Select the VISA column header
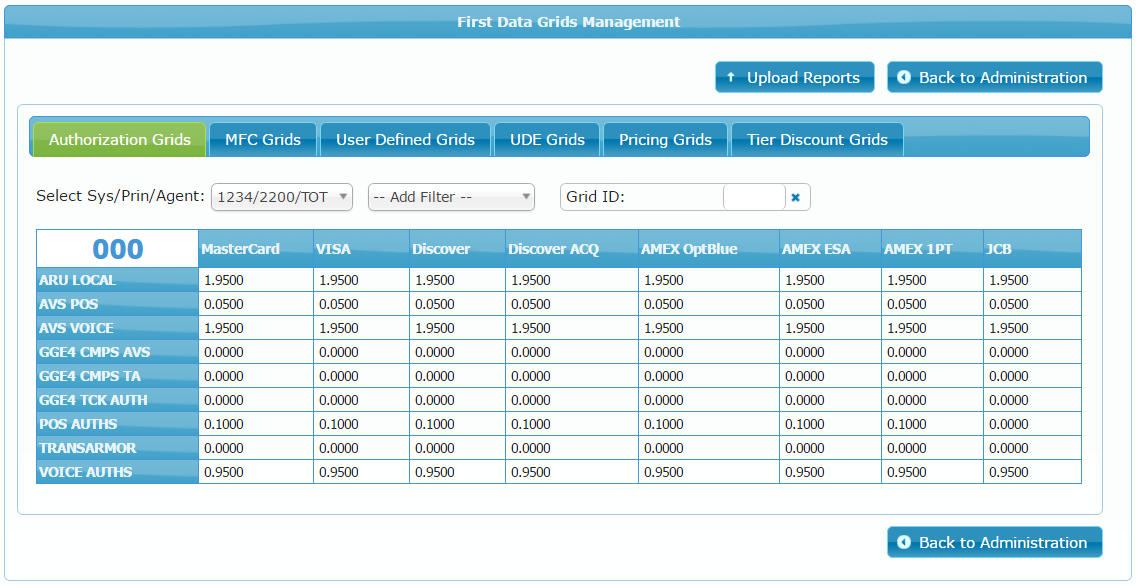Screen dimensions: 1138x588 pyautogui.click(x=361, y=249)
